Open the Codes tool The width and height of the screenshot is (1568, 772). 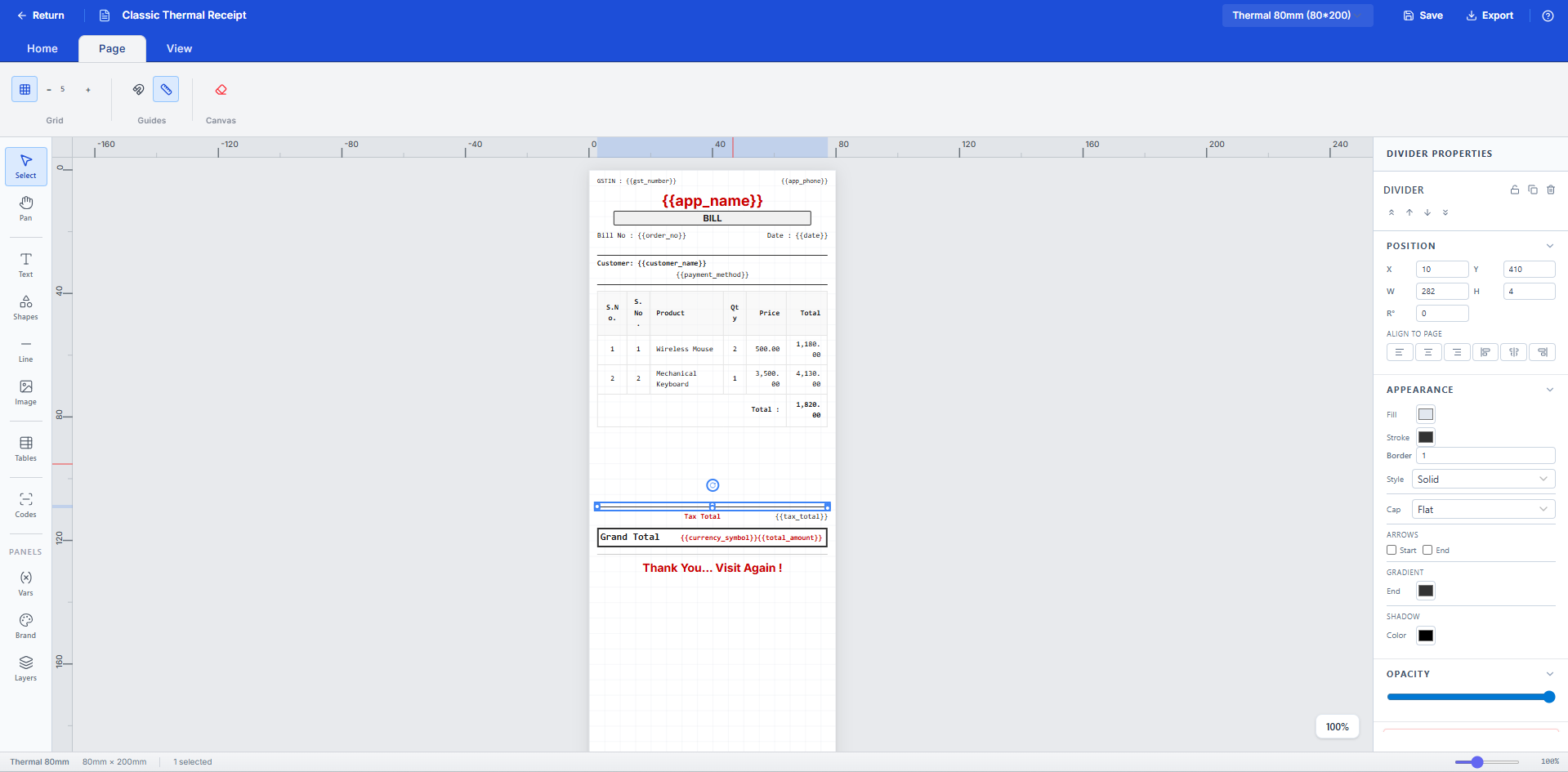click(x=26, y=505)
